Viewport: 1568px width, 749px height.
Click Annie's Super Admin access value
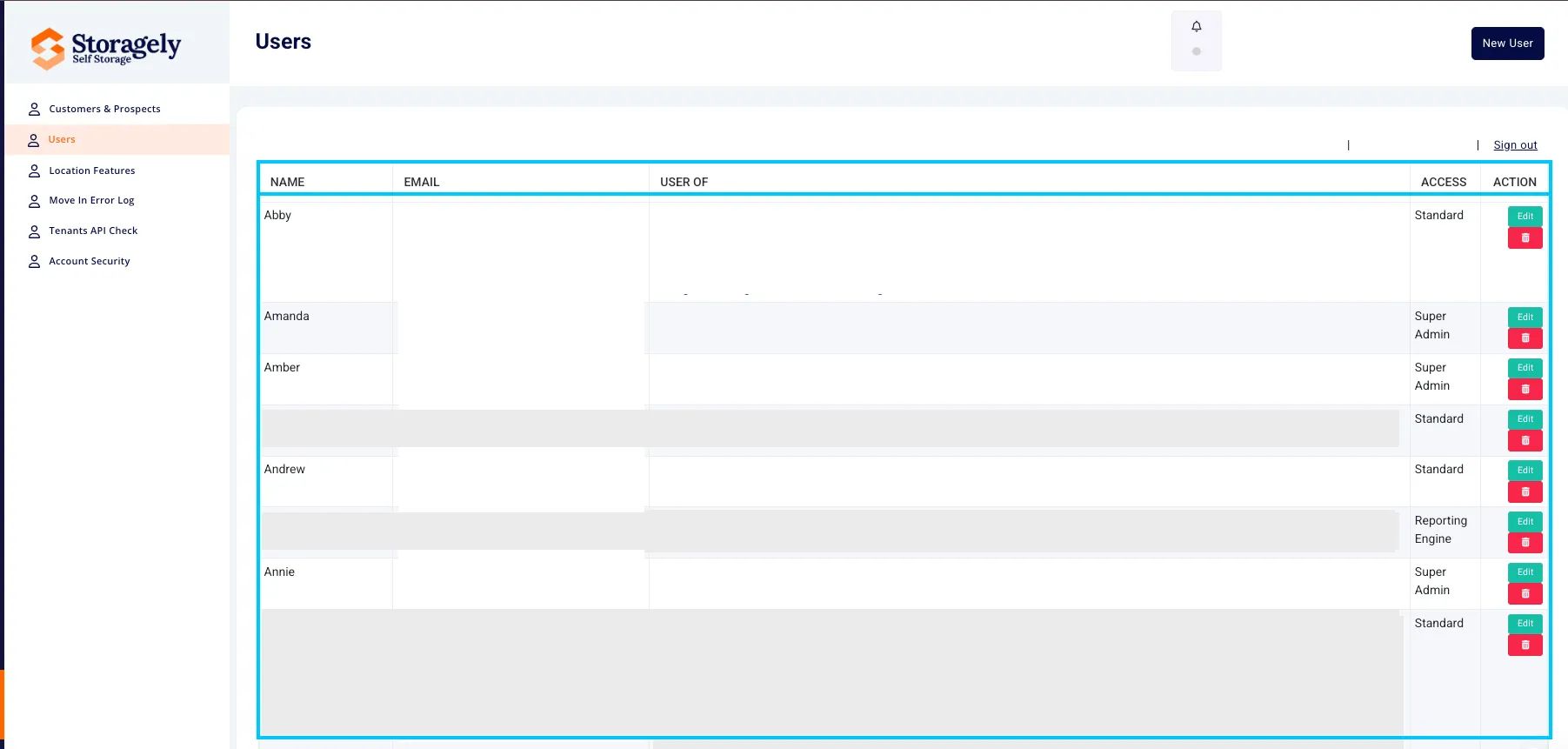pos(1431,581)
